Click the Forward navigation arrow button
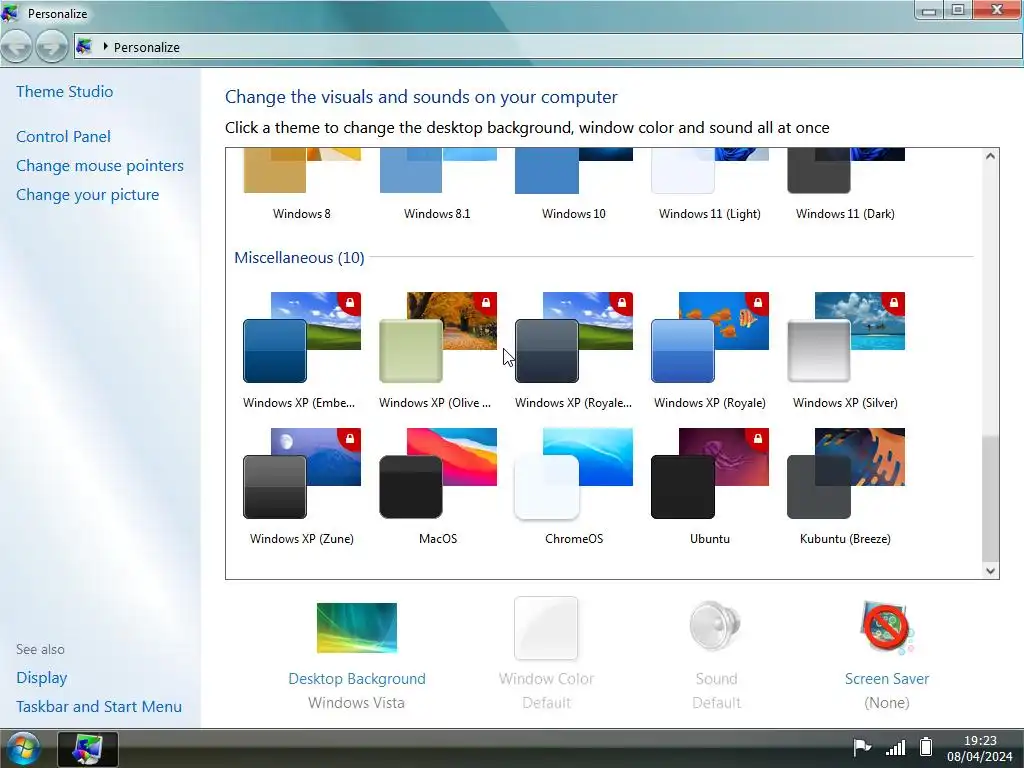The height and width of the screenshot is (768, 1024). pyautogui.click(x=52, y=47)
